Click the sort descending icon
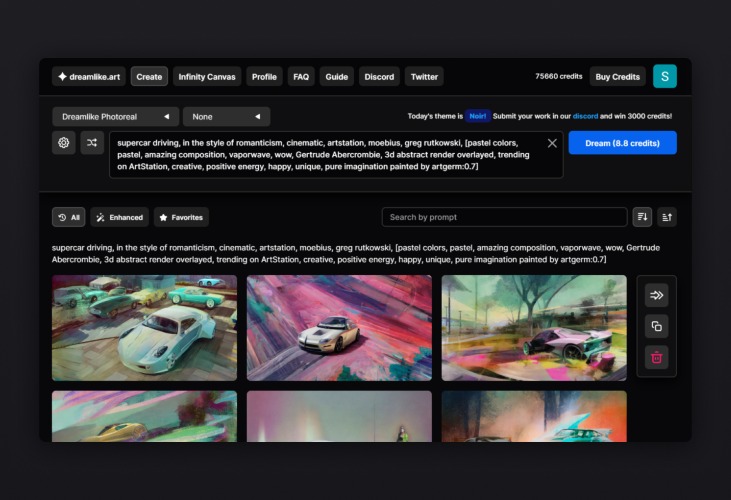Image resolution: width=731 pixels, height=500 pixels. click(642, 217)
